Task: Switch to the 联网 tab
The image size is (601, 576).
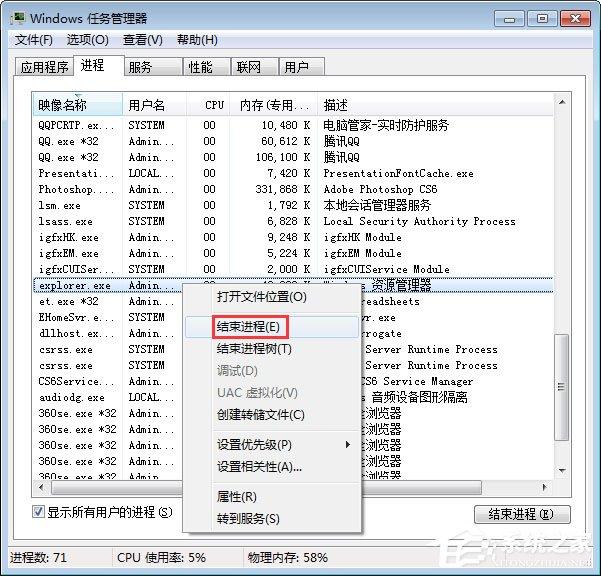Action: [255, 67]
